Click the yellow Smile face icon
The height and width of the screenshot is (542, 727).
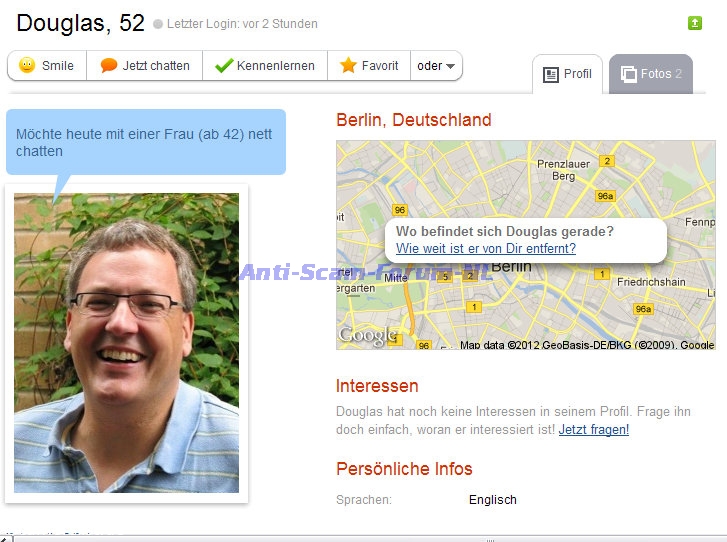pos(27,65)
